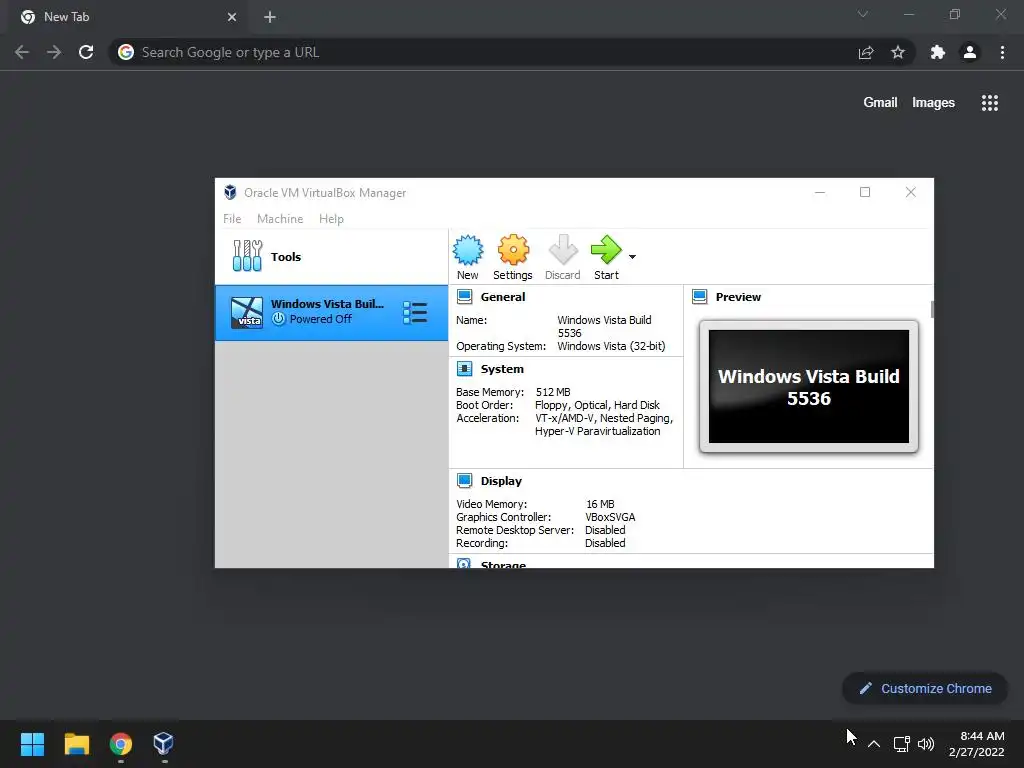Click the Preview section header icon
The width and height of the screenshot is (1024, 768).
click(x=699, y=296)
